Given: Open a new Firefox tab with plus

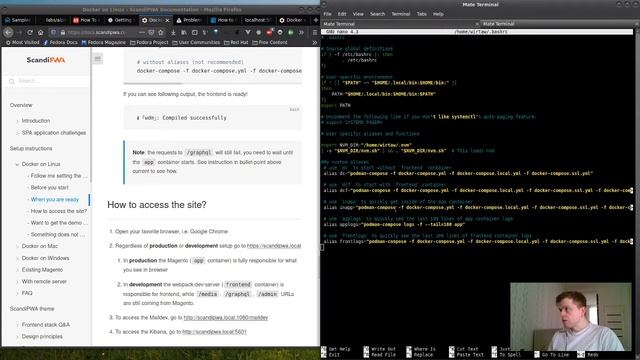Looking at the screenshot, I should point(316,20).
